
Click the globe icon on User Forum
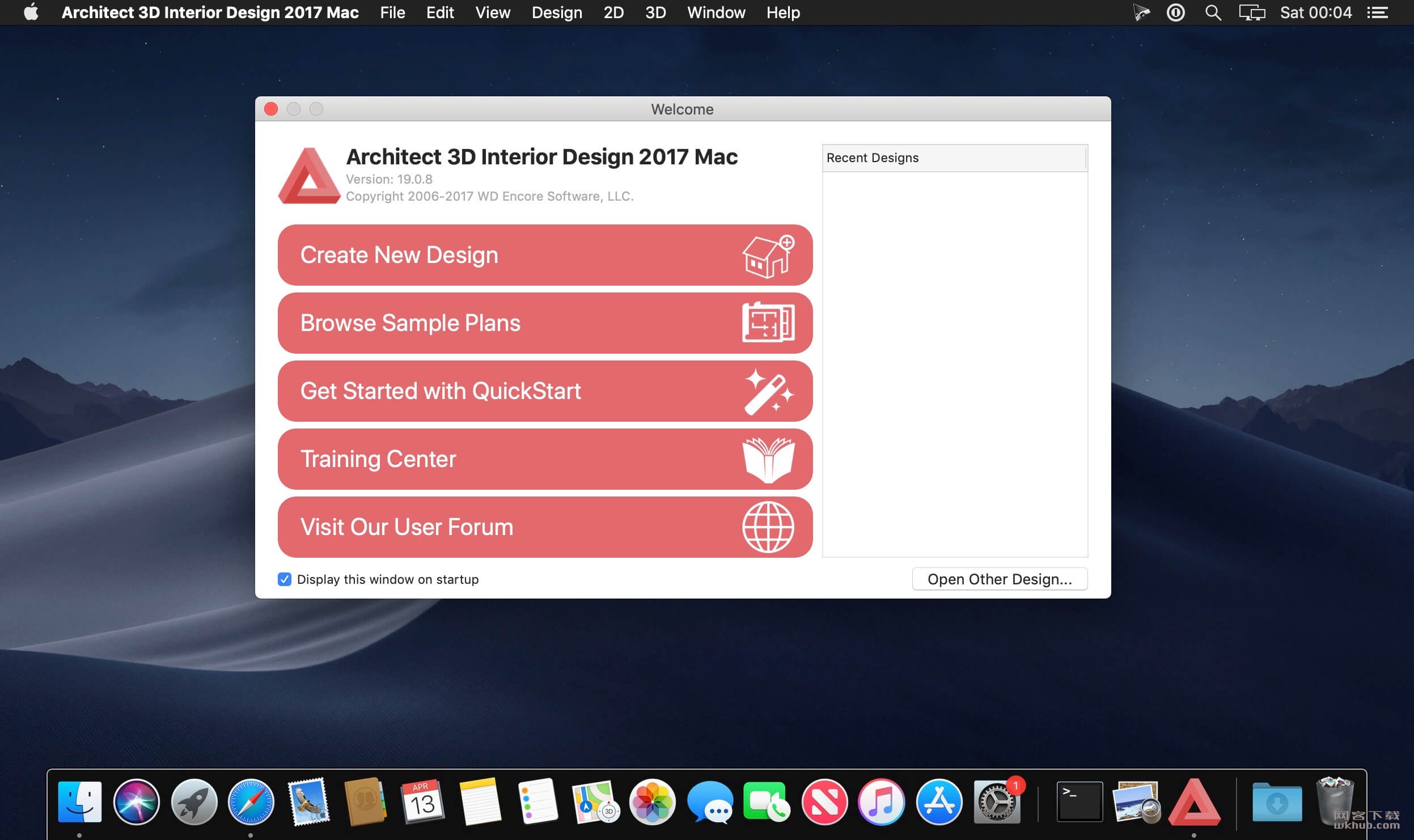[x=768, y=527]
